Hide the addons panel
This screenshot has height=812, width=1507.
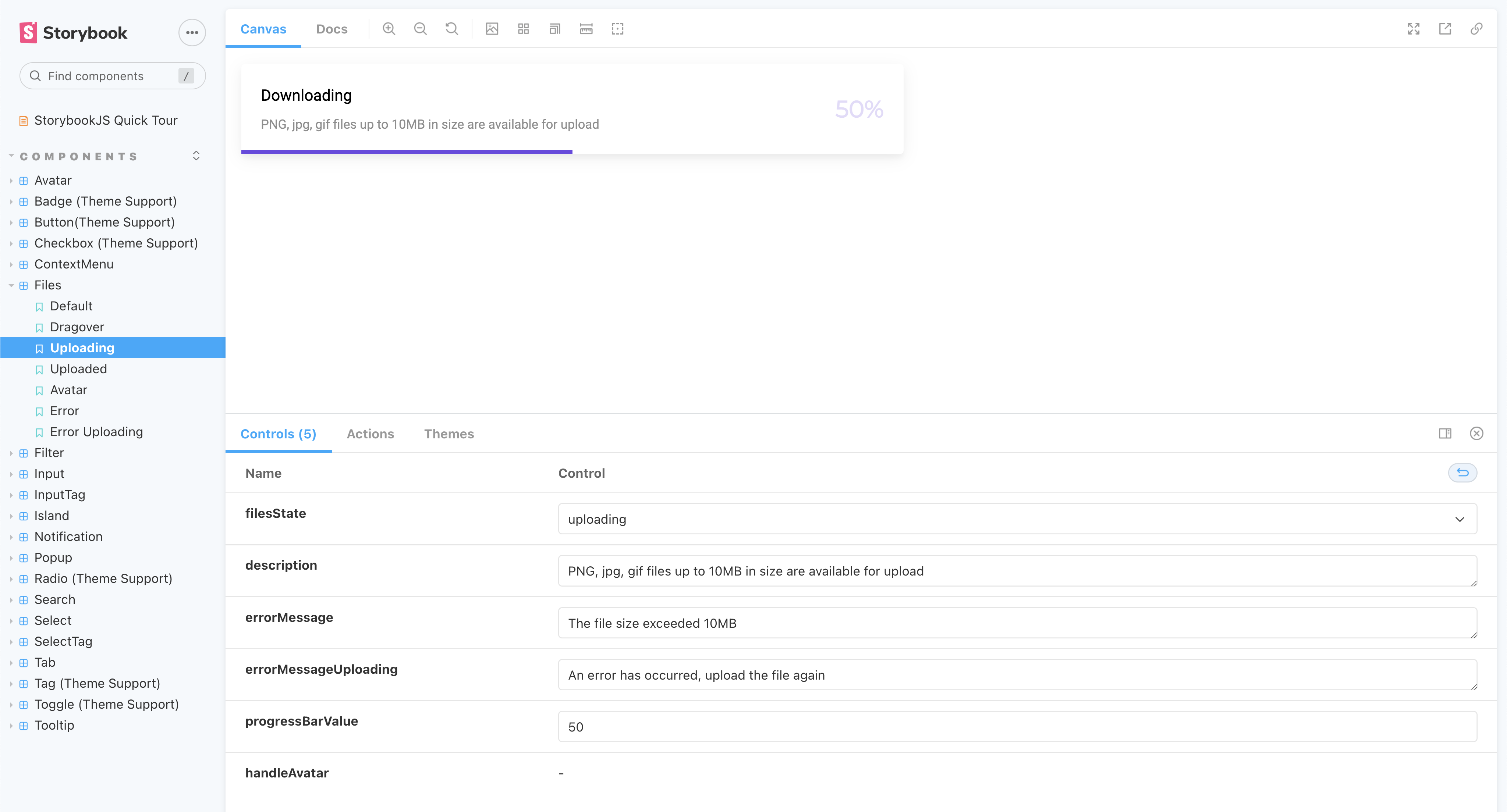pos(1476,433)
